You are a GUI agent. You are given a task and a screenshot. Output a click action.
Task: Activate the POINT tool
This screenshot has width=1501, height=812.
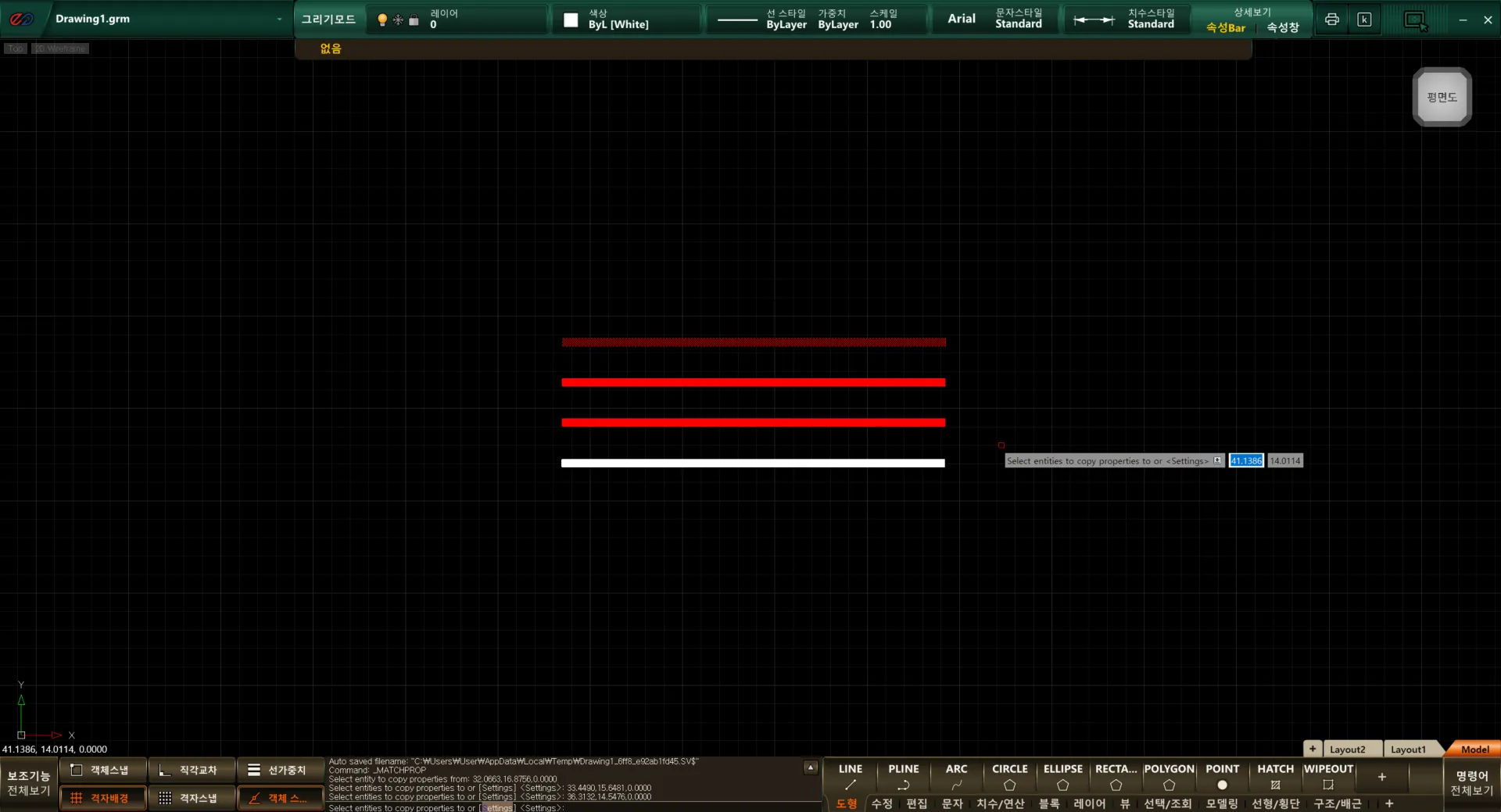[1222, 776]
